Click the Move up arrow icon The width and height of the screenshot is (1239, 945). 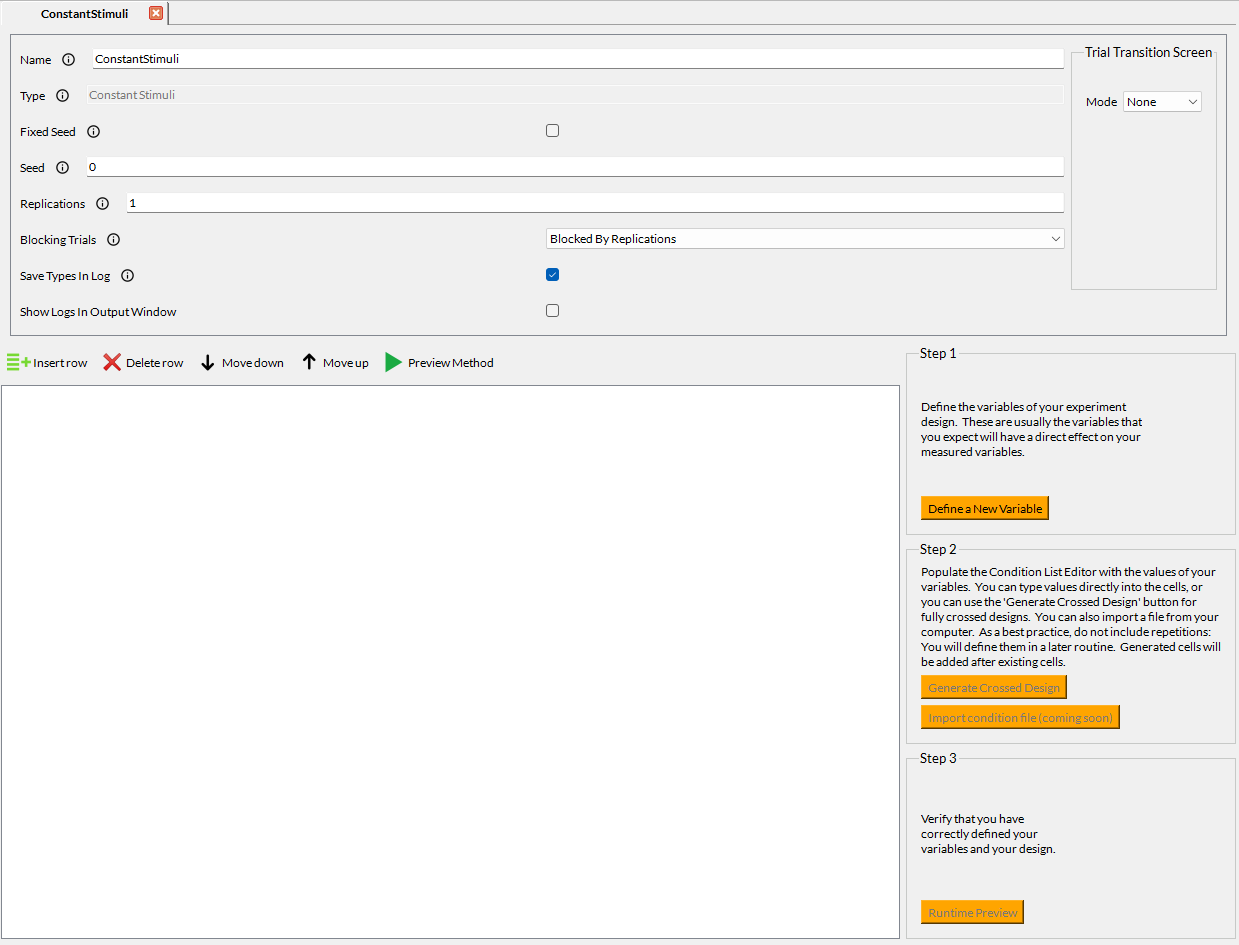tap(309, 363)
